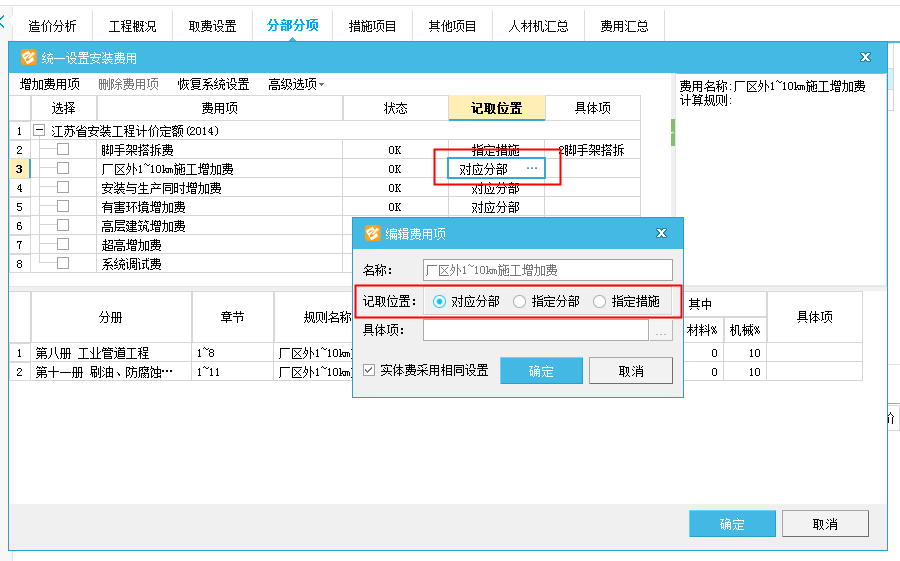Switch to the 措施项目 tab
Screen dimensions: 900x561
pos(372,26)
